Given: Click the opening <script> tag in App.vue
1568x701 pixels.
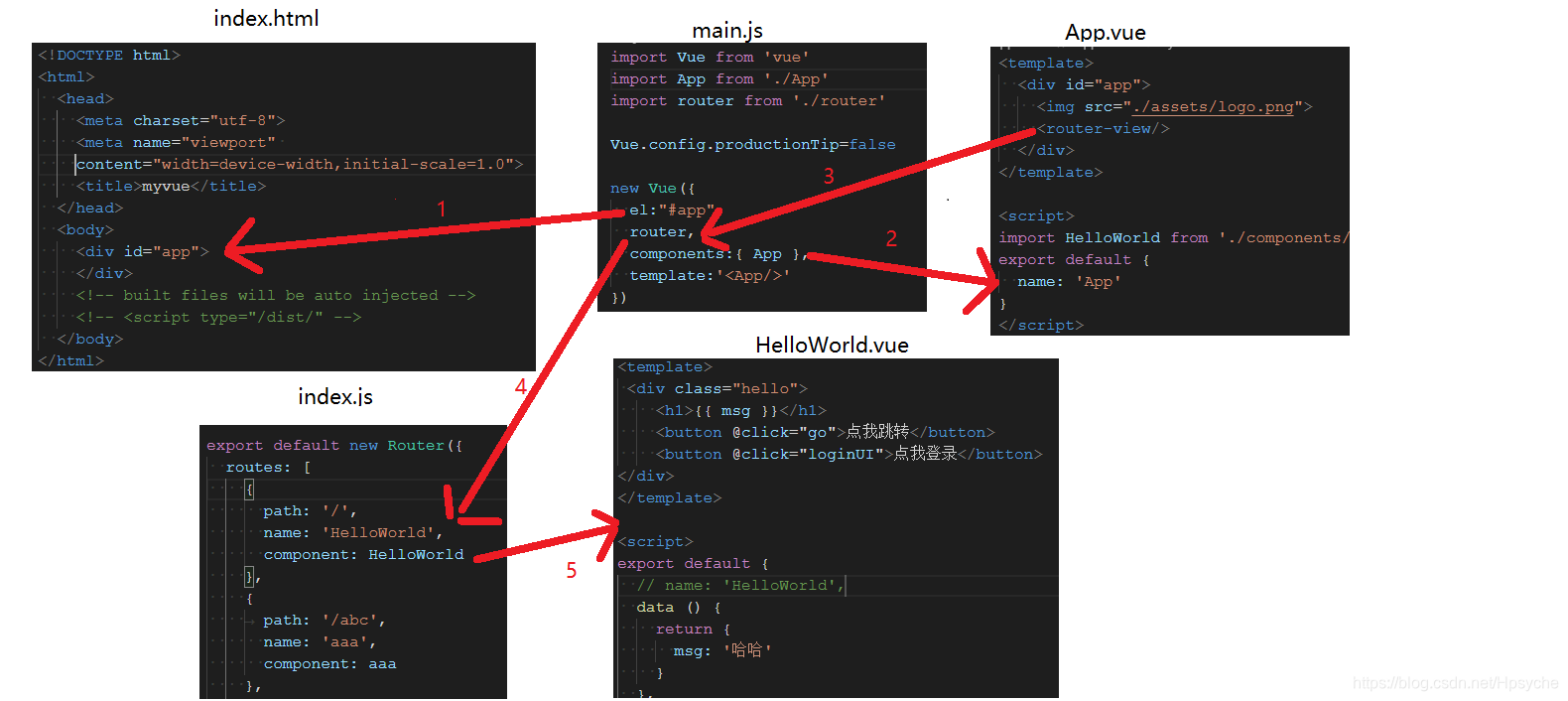Looking at the screenshot, I should pos(1036,216).
